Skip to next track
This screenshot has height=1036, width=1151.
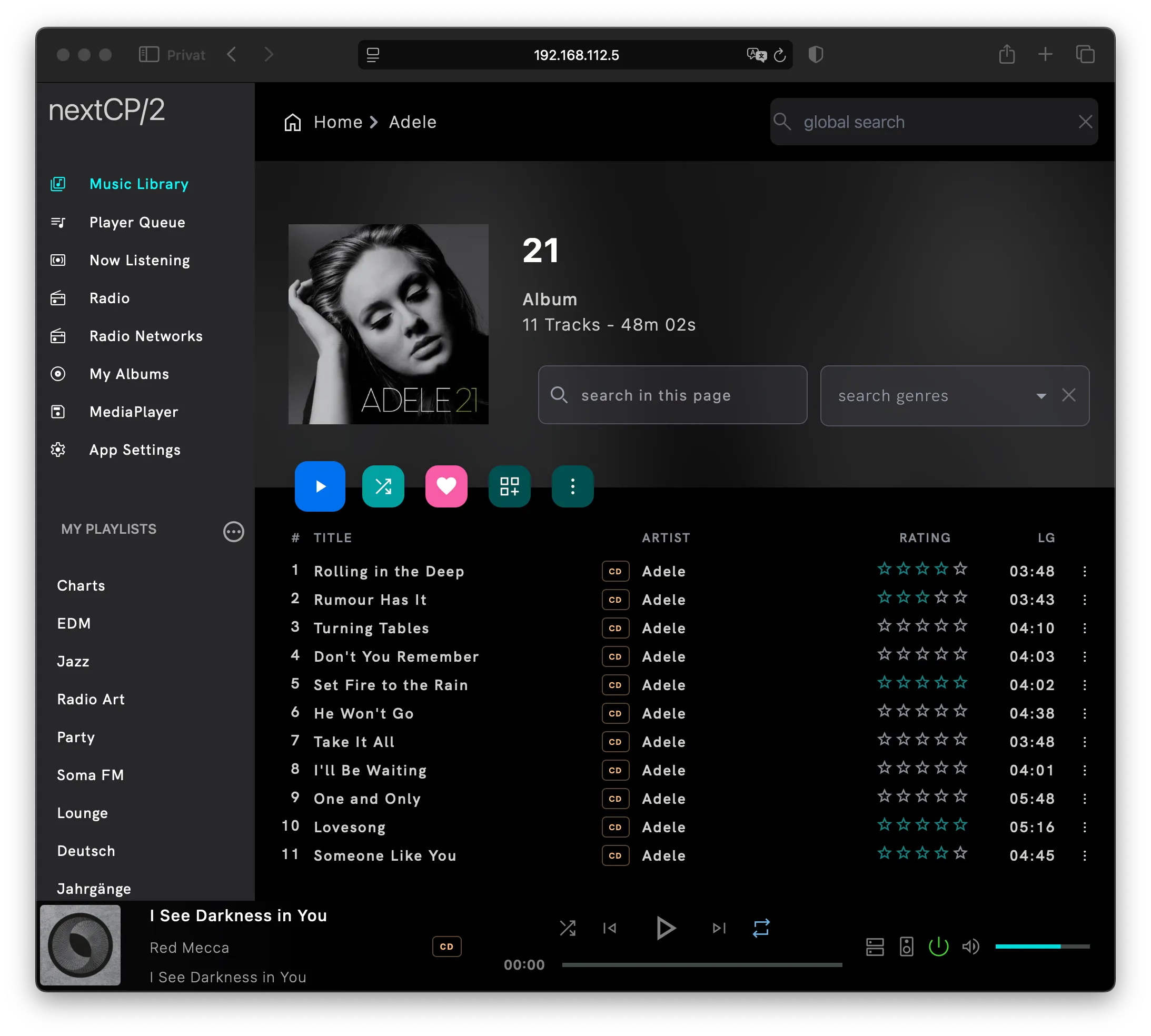[719, 928]
